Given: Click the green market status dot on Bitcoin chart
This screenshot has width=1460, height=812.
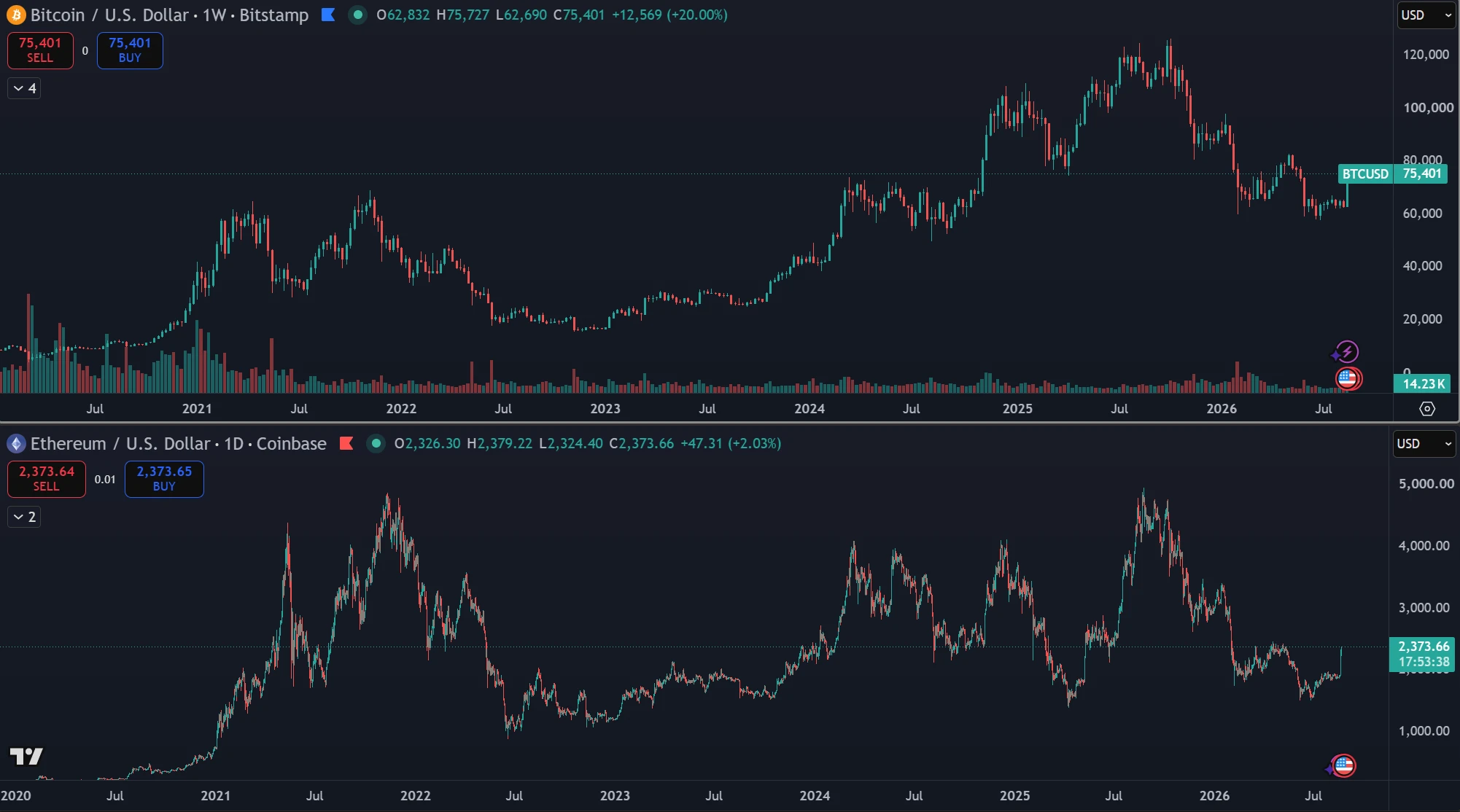Looking at the screenshot, I should coord(357,15).
